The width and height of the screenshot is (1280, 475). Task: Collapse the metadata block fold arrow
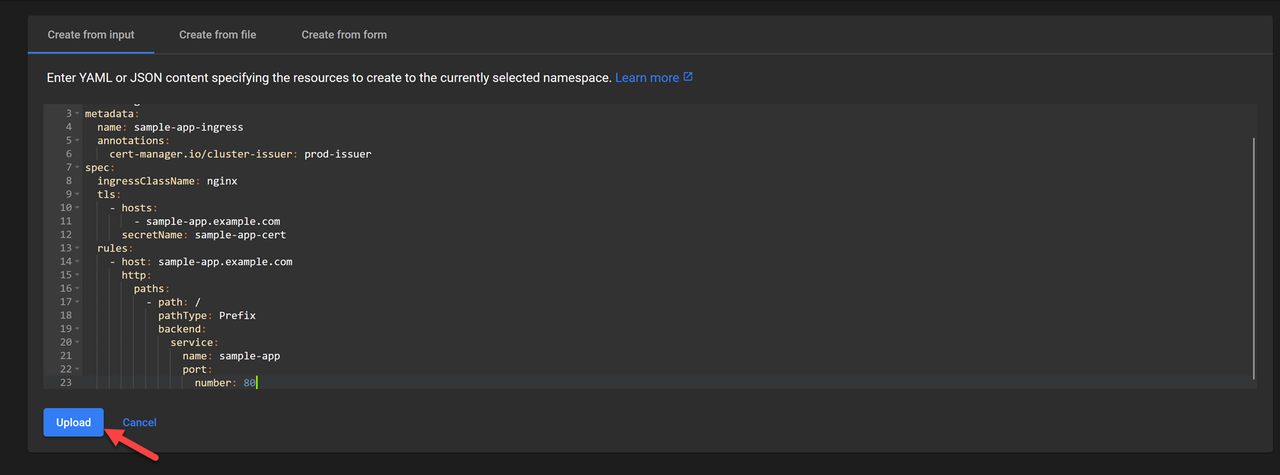click(77, 114)
